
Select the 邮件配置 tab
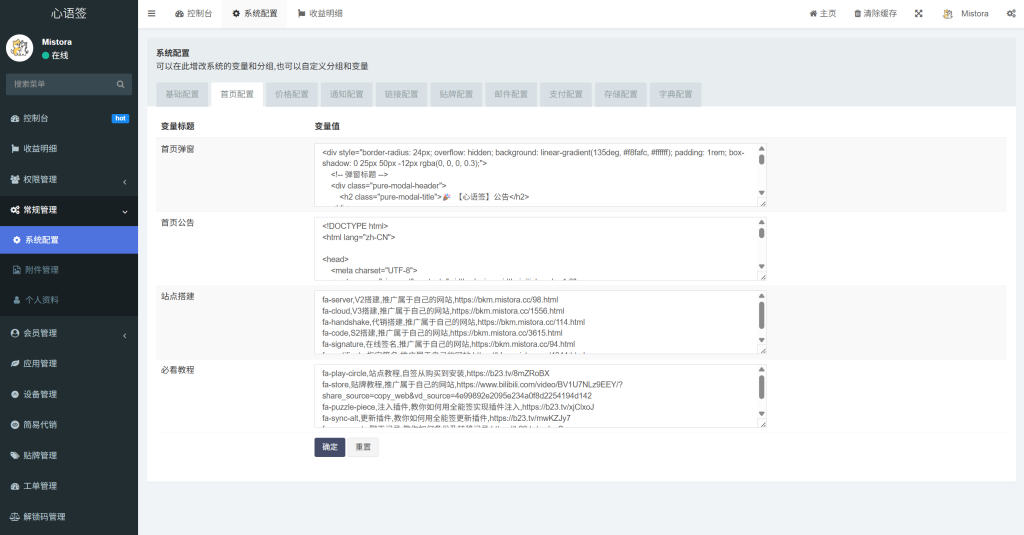click(x=511, y=94)
